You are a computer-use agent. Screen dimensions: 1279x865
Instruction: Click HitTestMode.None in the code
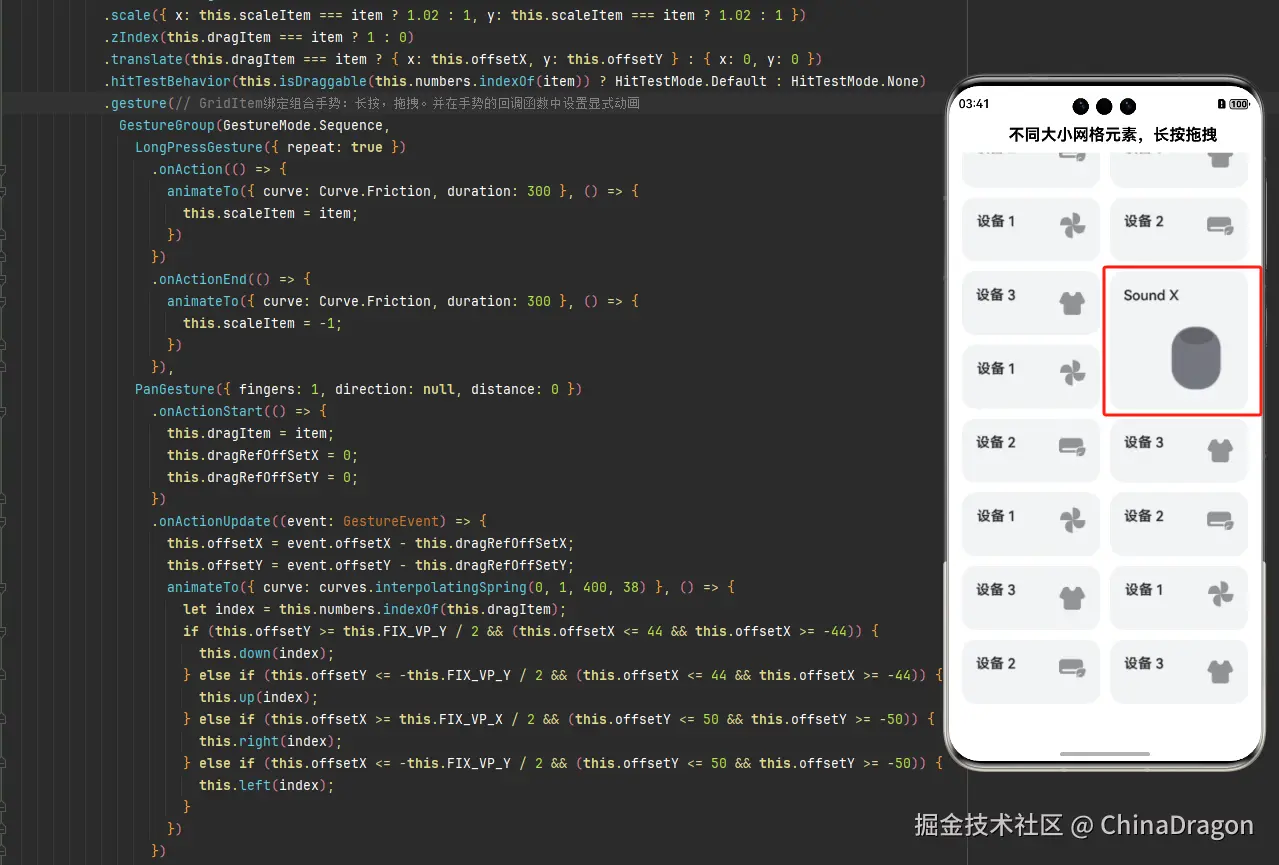tap(854, 81)
